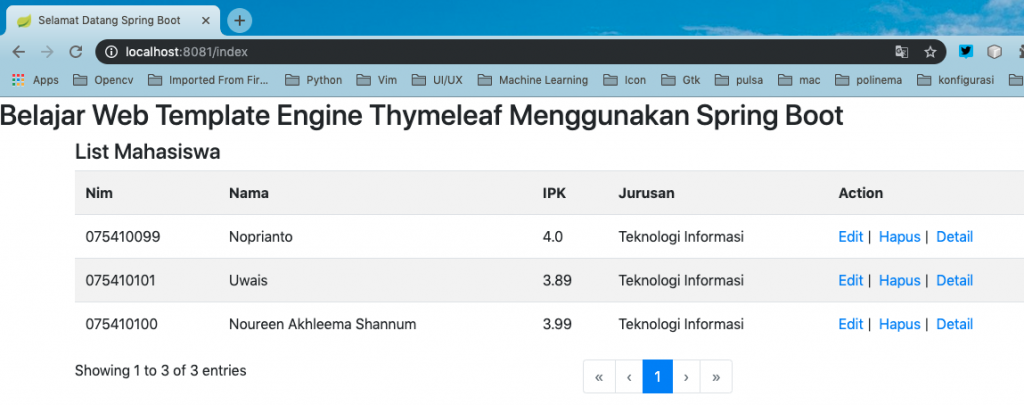The width and height of the screenshot is (1024, 405).
Task: Click the Nim column header
Action: (99, 193)
